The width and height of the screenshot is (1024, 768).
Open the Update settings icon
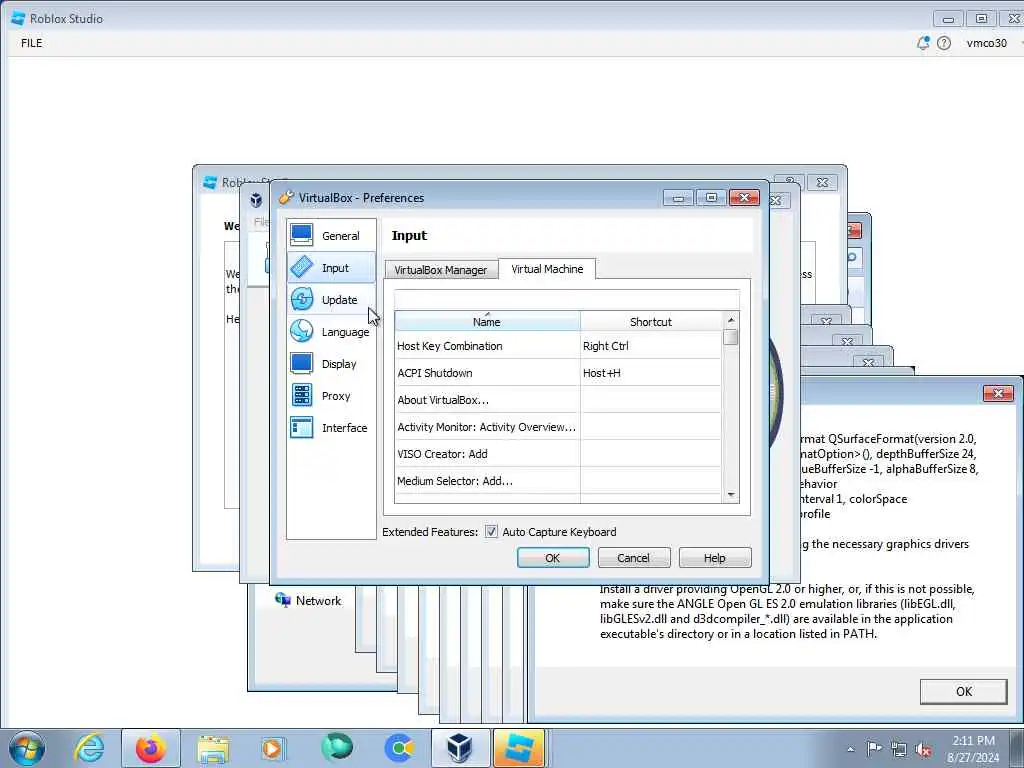coord(302,300)
